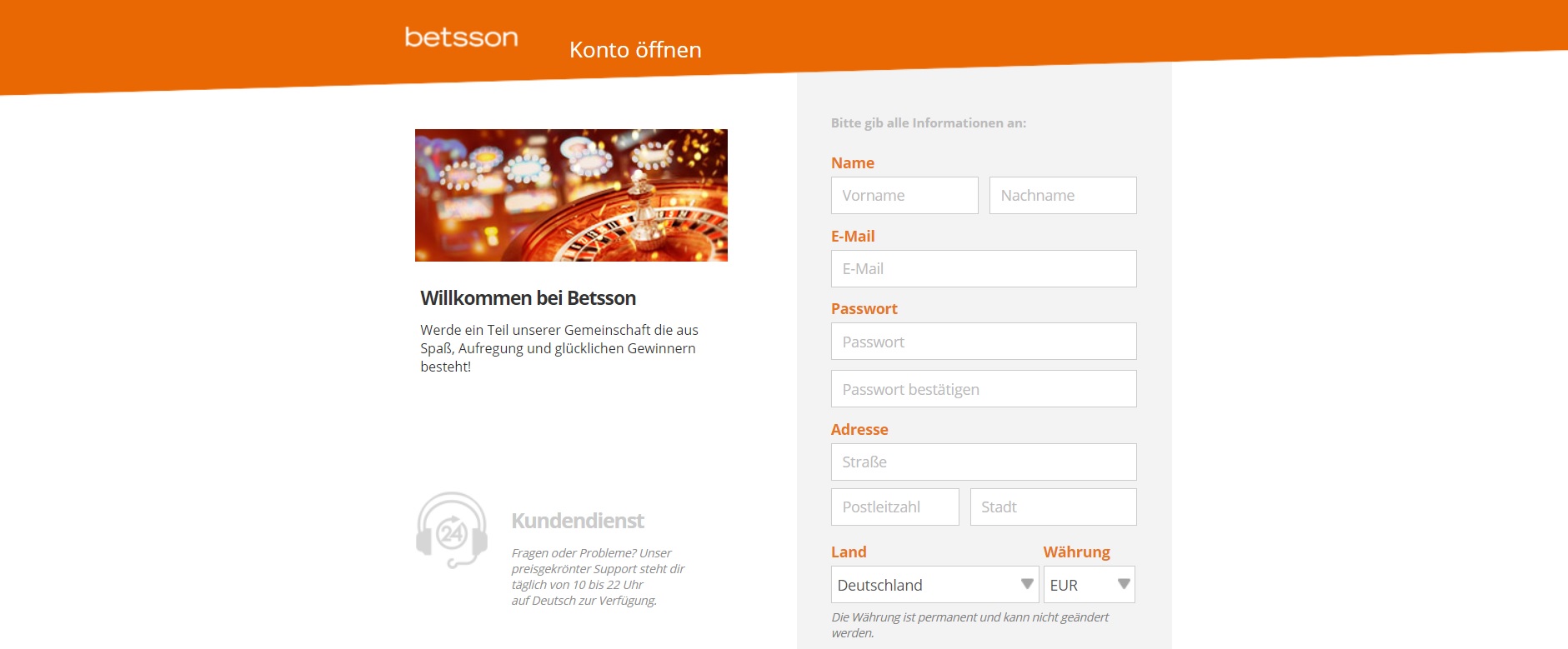1568x649 pixels.
Task: Click the orange Name label
Action: [852, 162]
